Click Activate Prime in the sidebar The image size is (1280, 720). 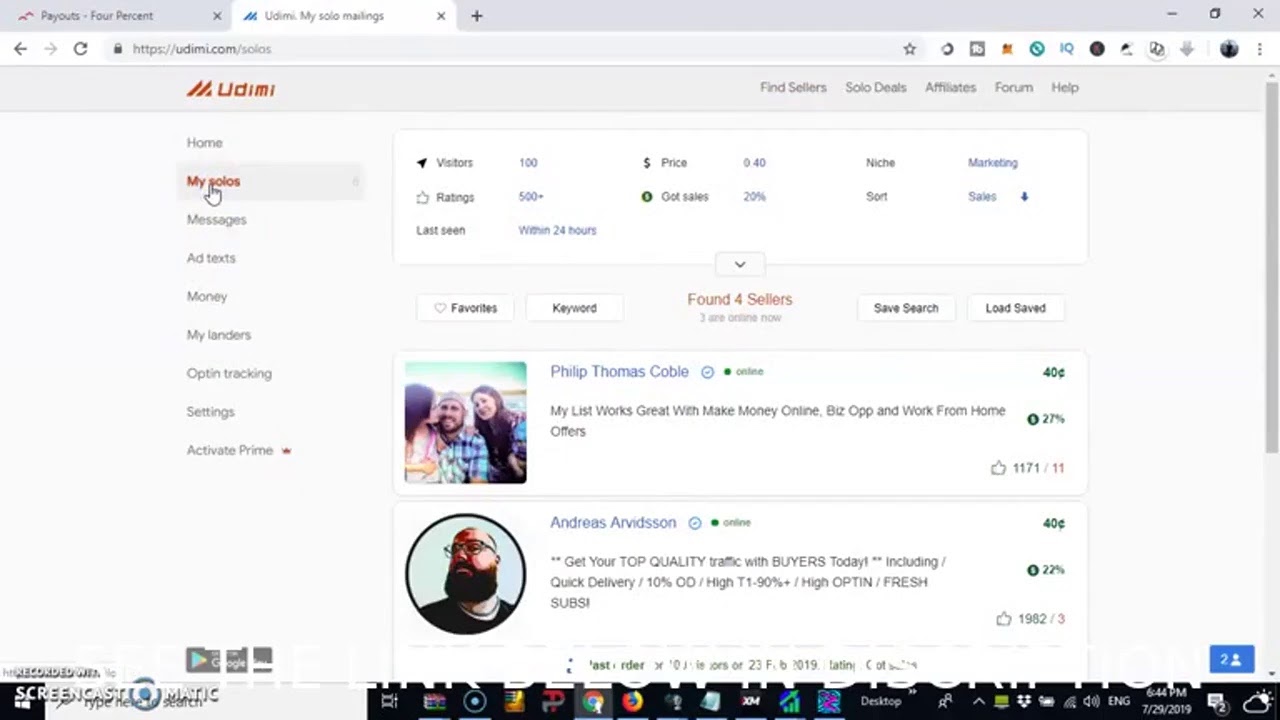point(230,451)
